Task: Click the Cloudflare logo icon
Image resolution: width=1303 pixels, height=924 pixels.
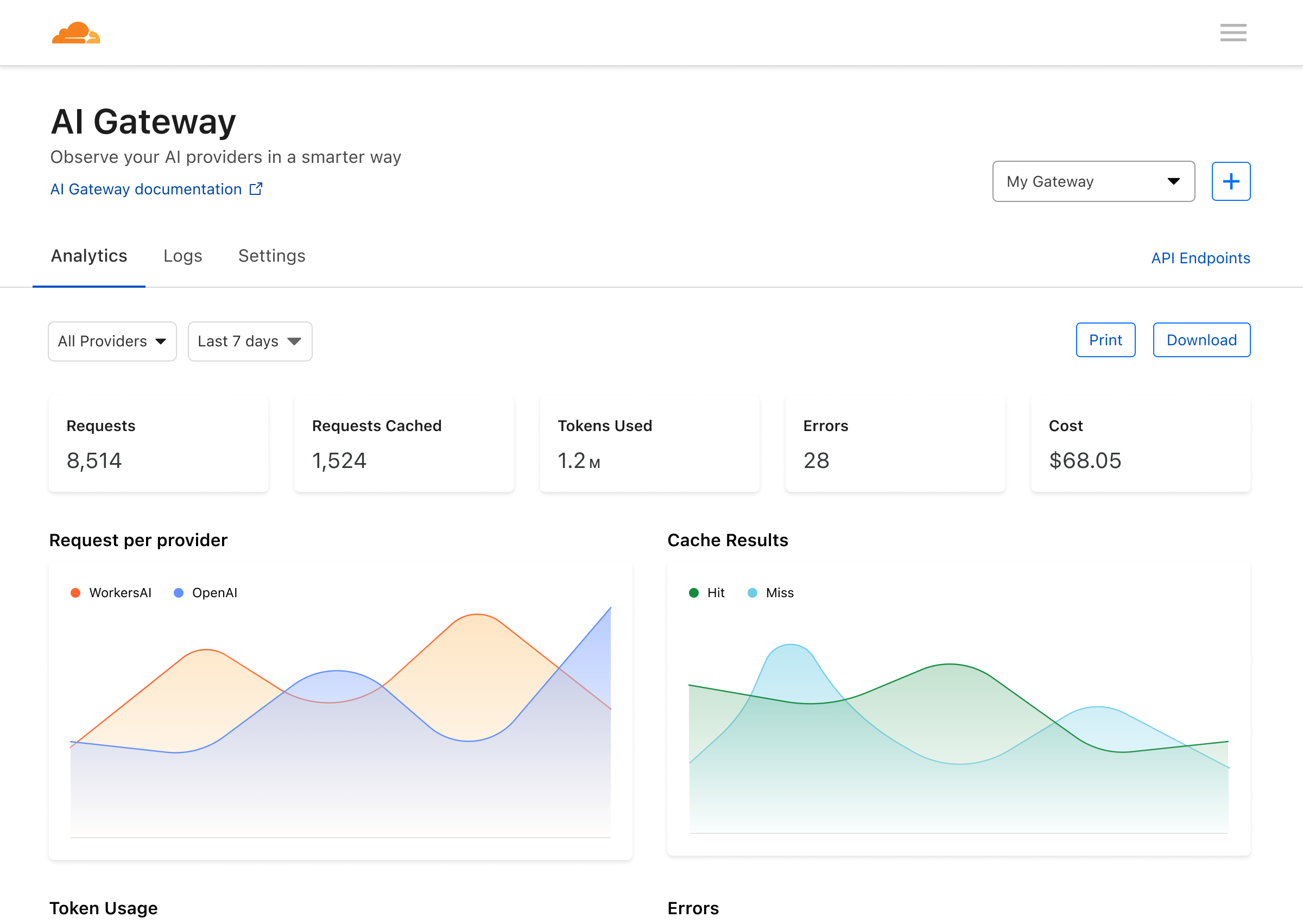Action: [x=75, y=32]
